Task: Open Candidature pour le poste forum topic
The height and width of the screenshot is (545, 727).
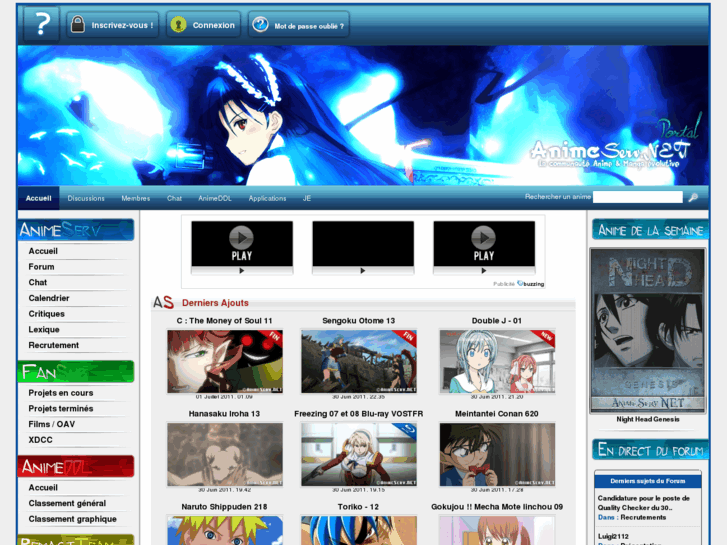Action: tap(644, 503)
